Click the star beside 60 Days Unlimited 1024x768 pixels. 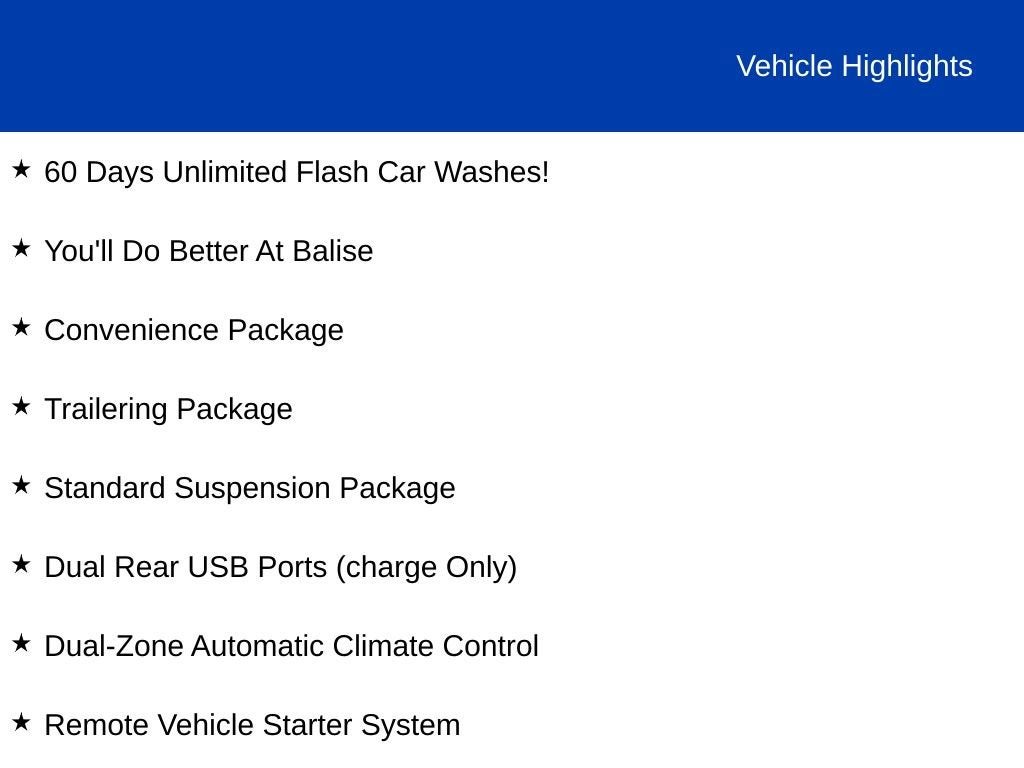tap(21, 169)
